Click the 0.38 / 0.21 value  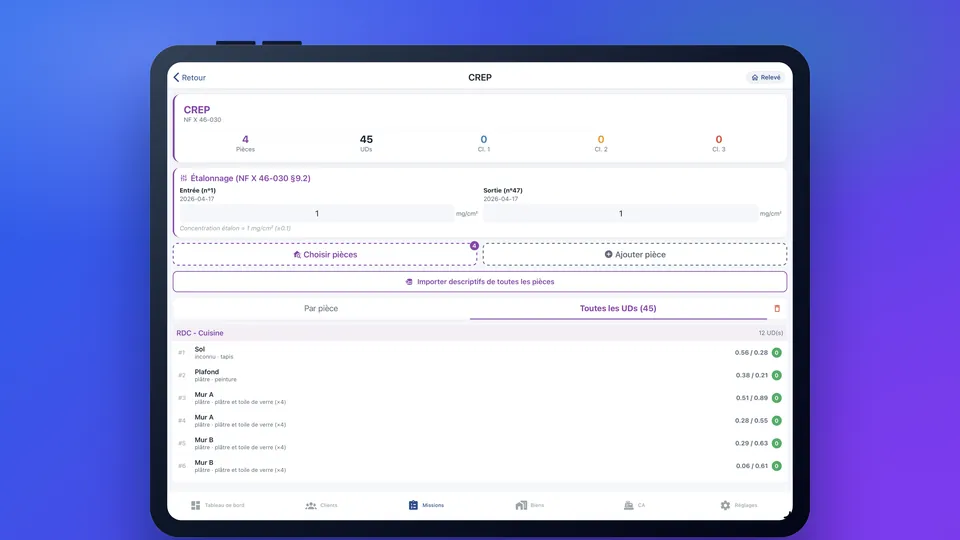tap(751, 375)
